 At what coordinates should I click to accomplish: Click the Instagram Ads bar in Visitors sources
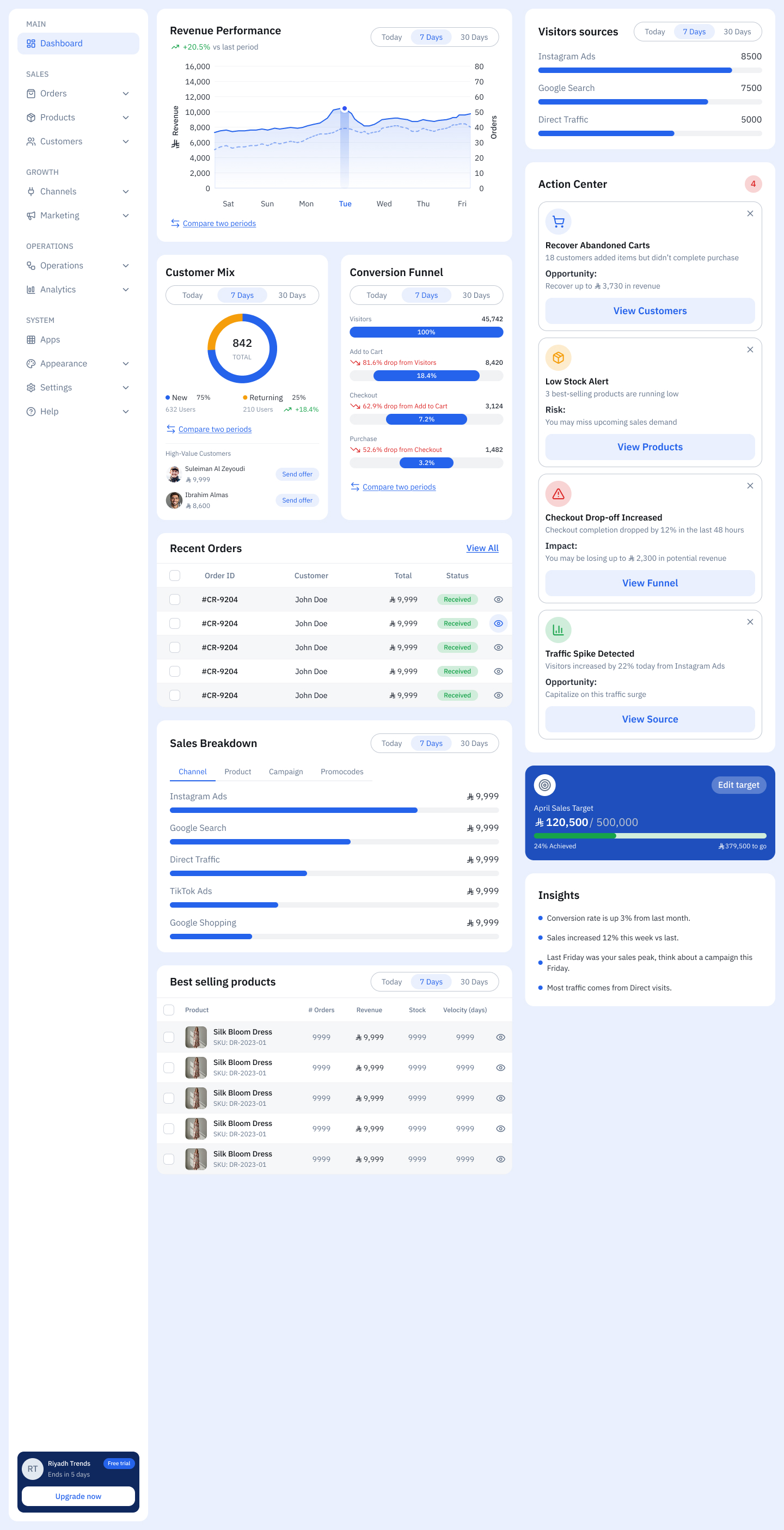click(650, 70)
